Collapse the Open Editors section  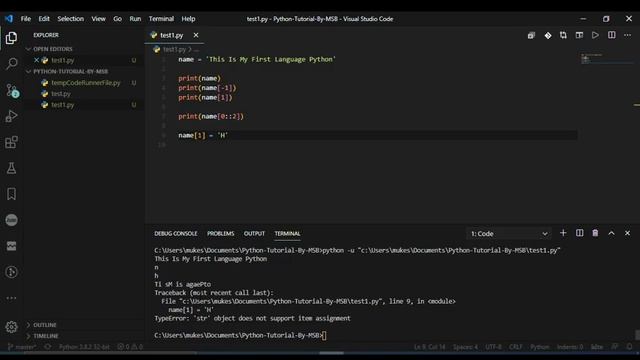pos(53,49)
